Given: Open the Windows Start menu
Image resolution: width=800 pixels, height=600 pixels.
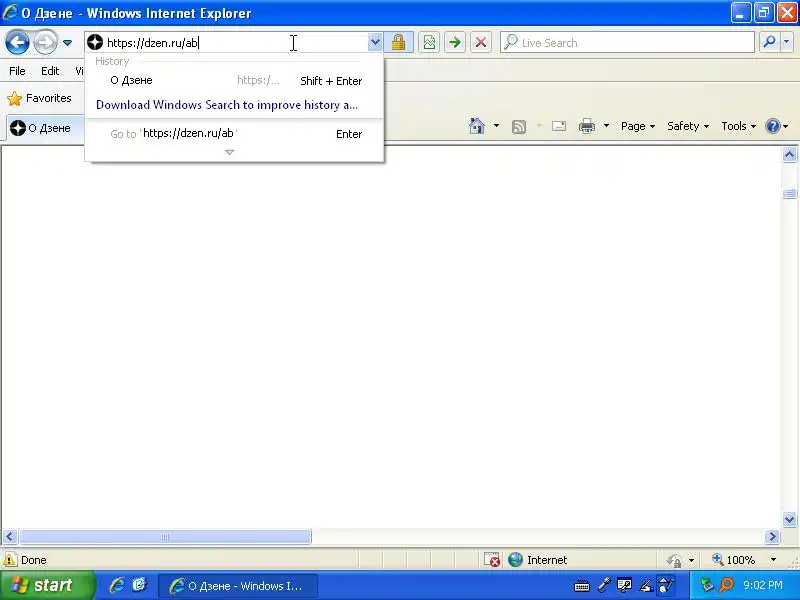Looking at the screenshot, I should click(x=47, y=585).
